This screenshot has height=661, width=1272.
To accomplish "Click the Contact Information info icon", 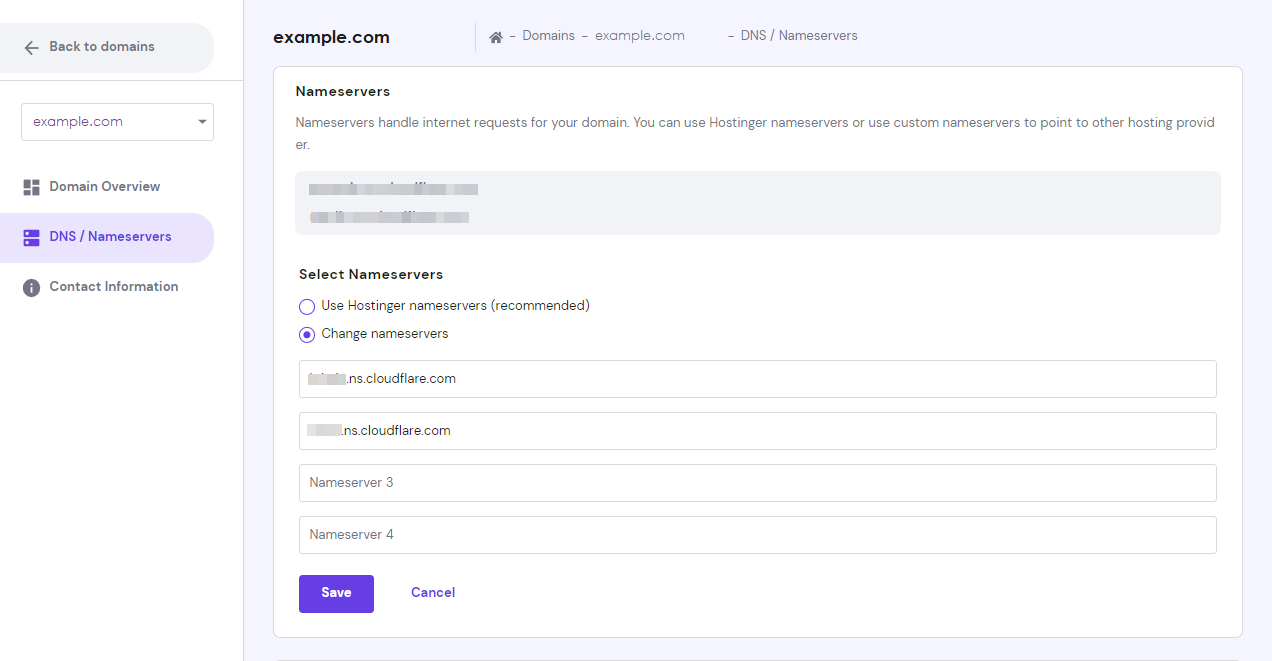I will point(31,287).
